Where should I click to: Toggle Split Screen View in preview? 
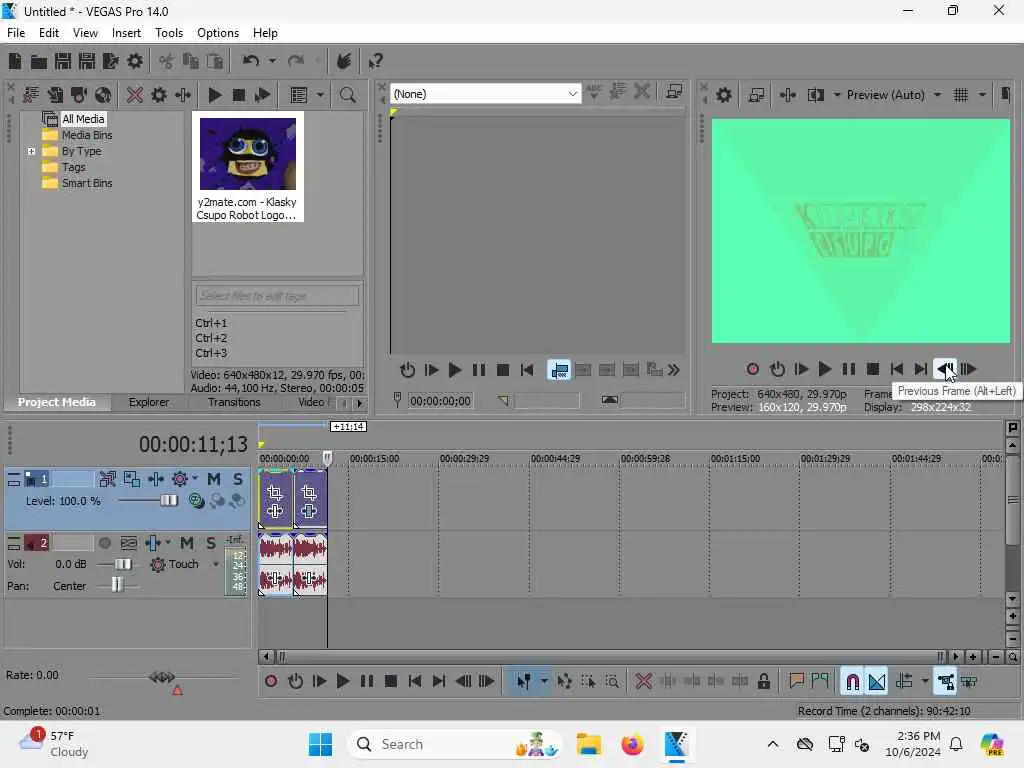816,95
